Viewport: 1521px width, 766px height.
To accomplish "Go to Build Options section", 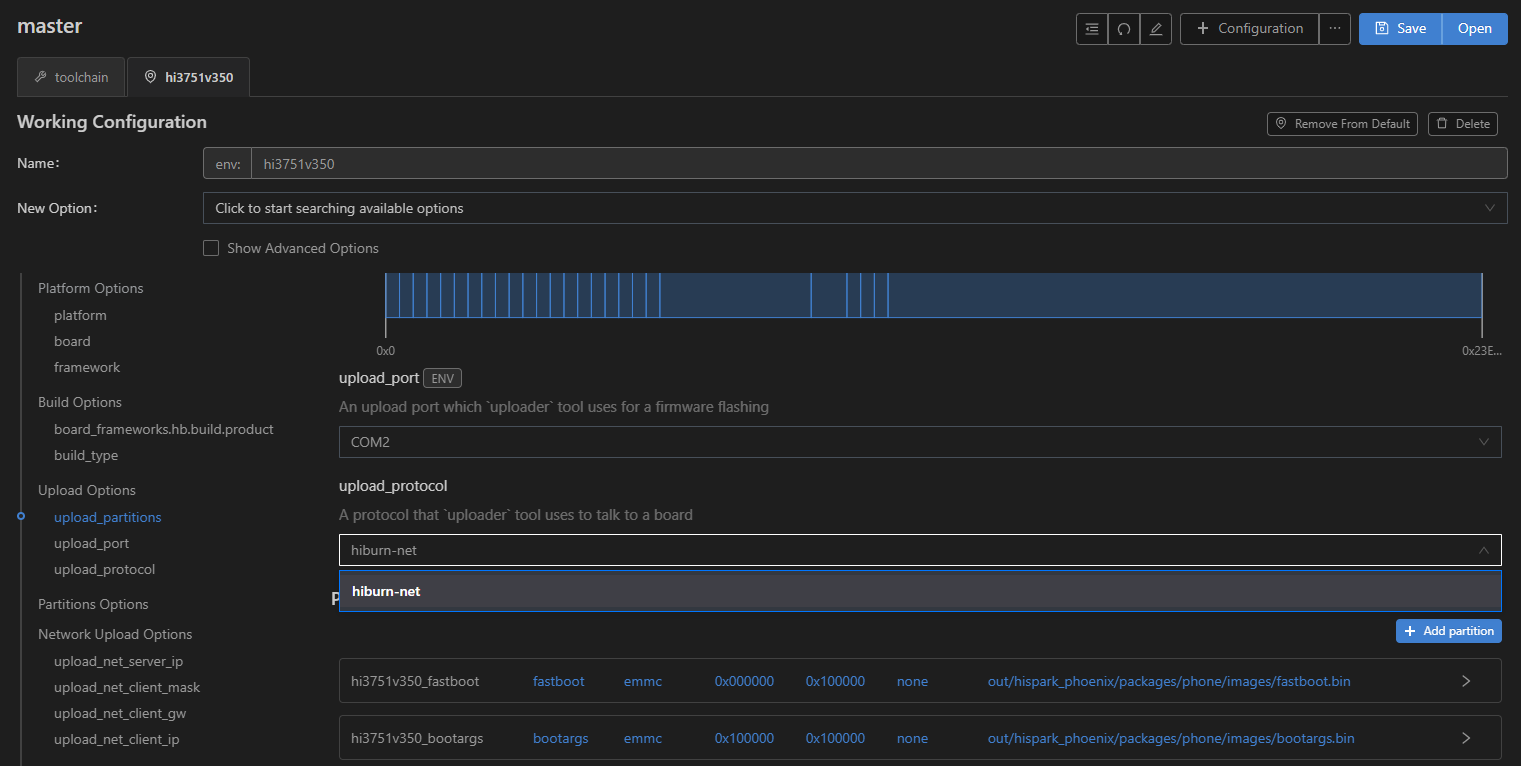I will [80, 402].
